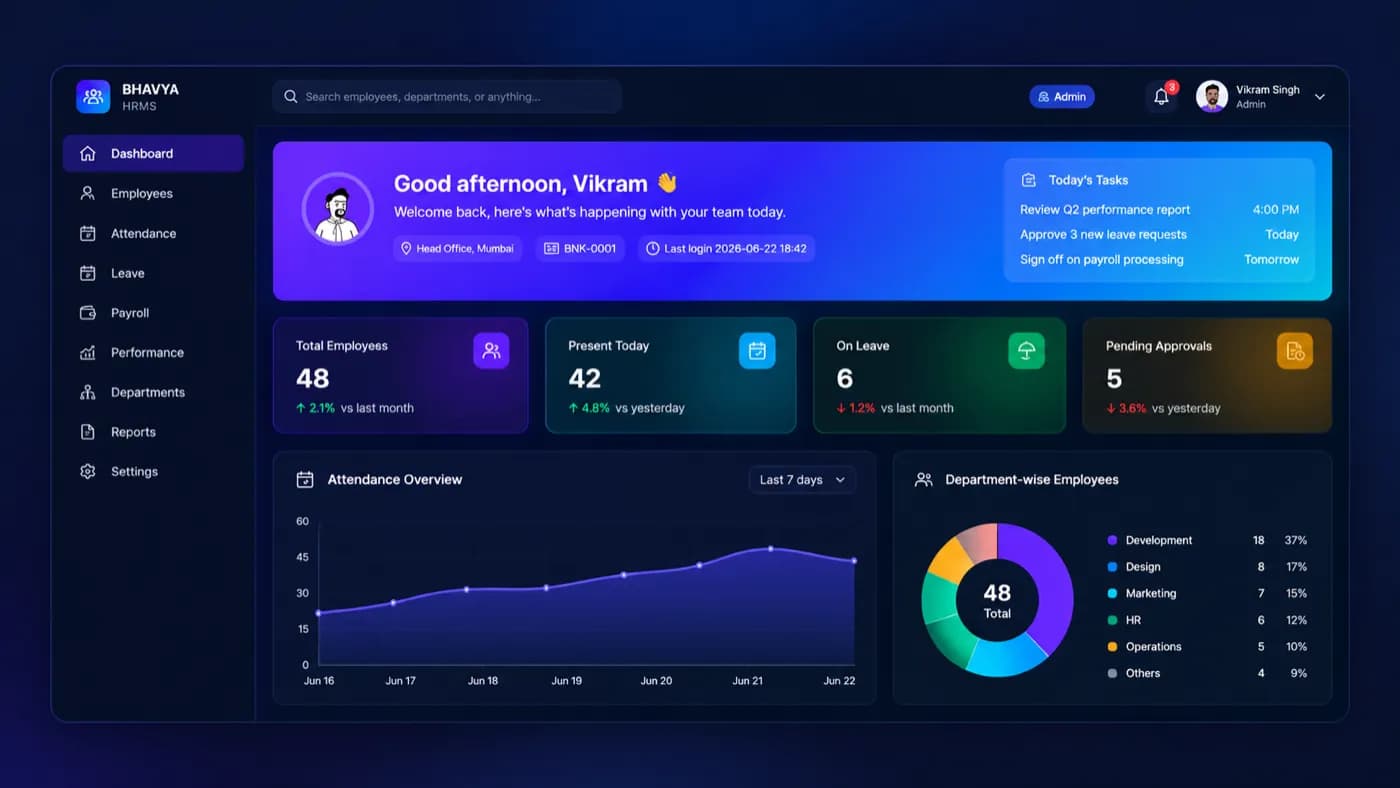Viewport: 1400px width, 788px height.
Task: Expand the user account menu chevron
Action: [x=1320, y=97]
